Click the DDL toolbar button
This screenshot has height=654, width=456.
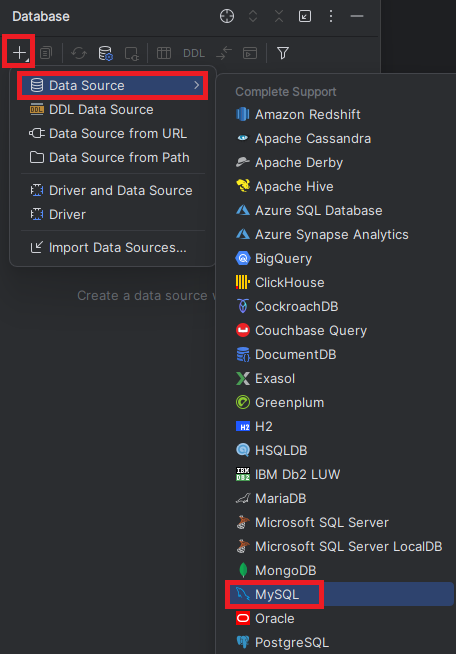pyautogui.click(x=194, y=53)
